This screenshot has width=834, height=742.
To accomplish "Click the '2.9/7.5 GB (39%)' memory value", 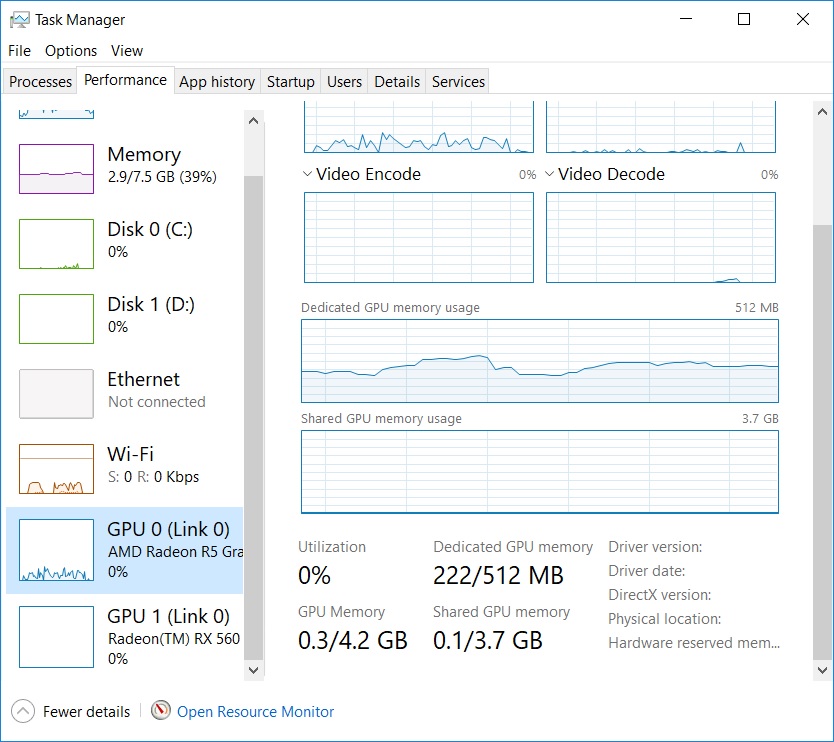I will click(x=162, y=177).
